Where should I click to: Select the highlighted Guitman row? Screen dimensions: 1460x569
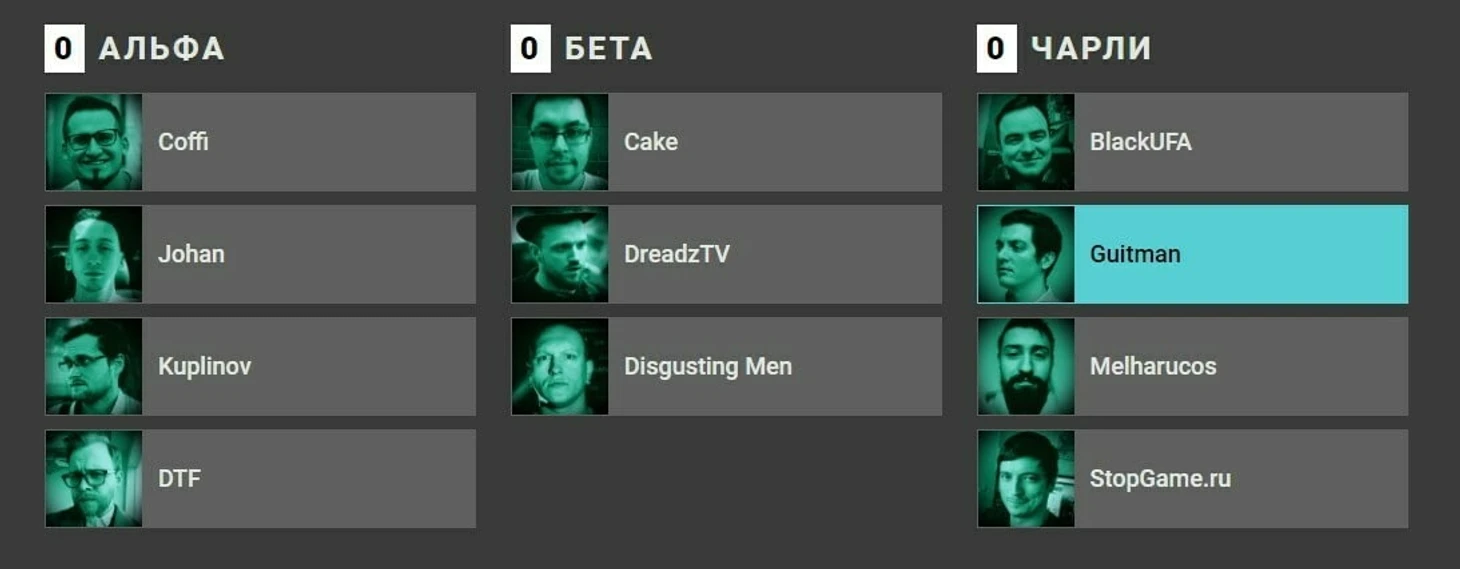1240,254
